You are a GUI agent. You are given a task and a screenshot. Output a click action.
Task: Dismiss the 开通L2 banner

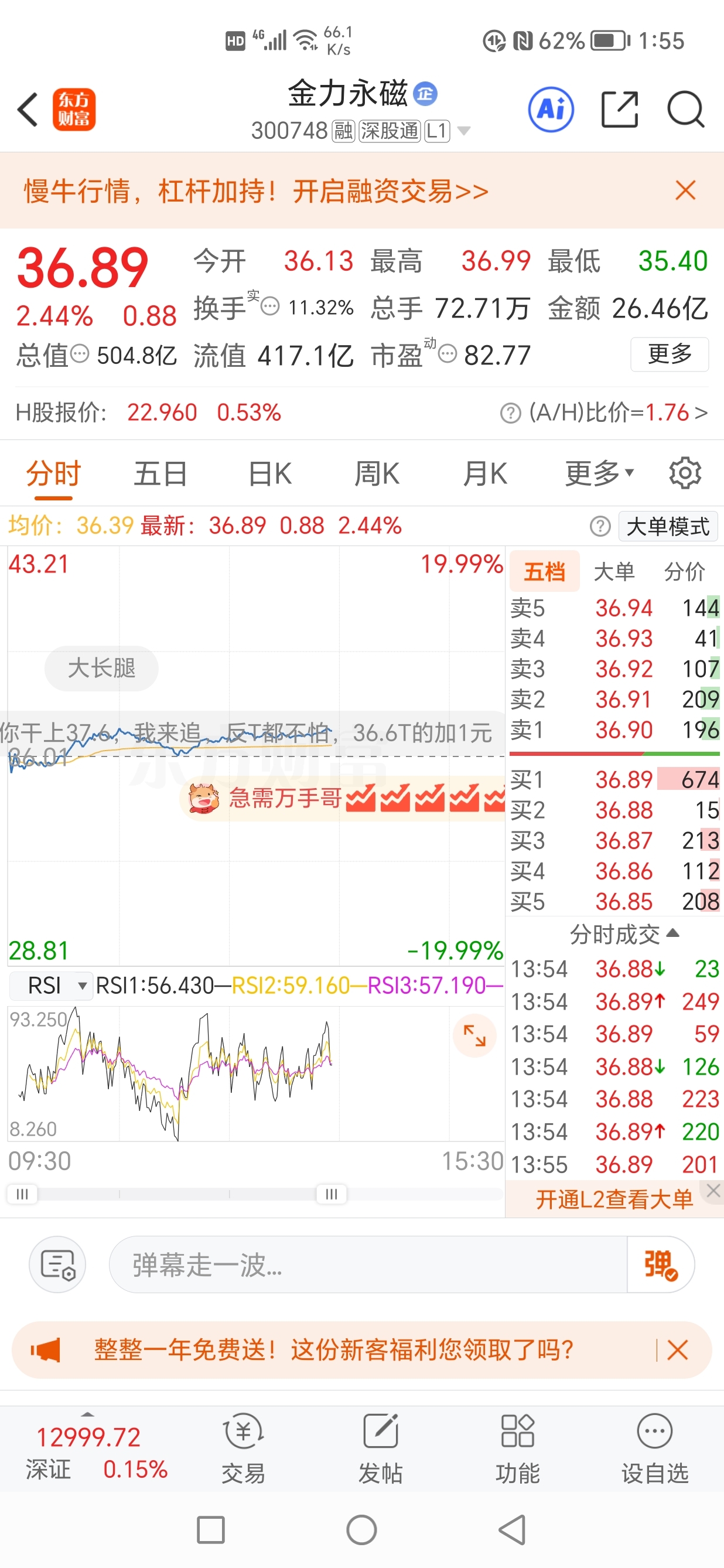(713, 1191)
